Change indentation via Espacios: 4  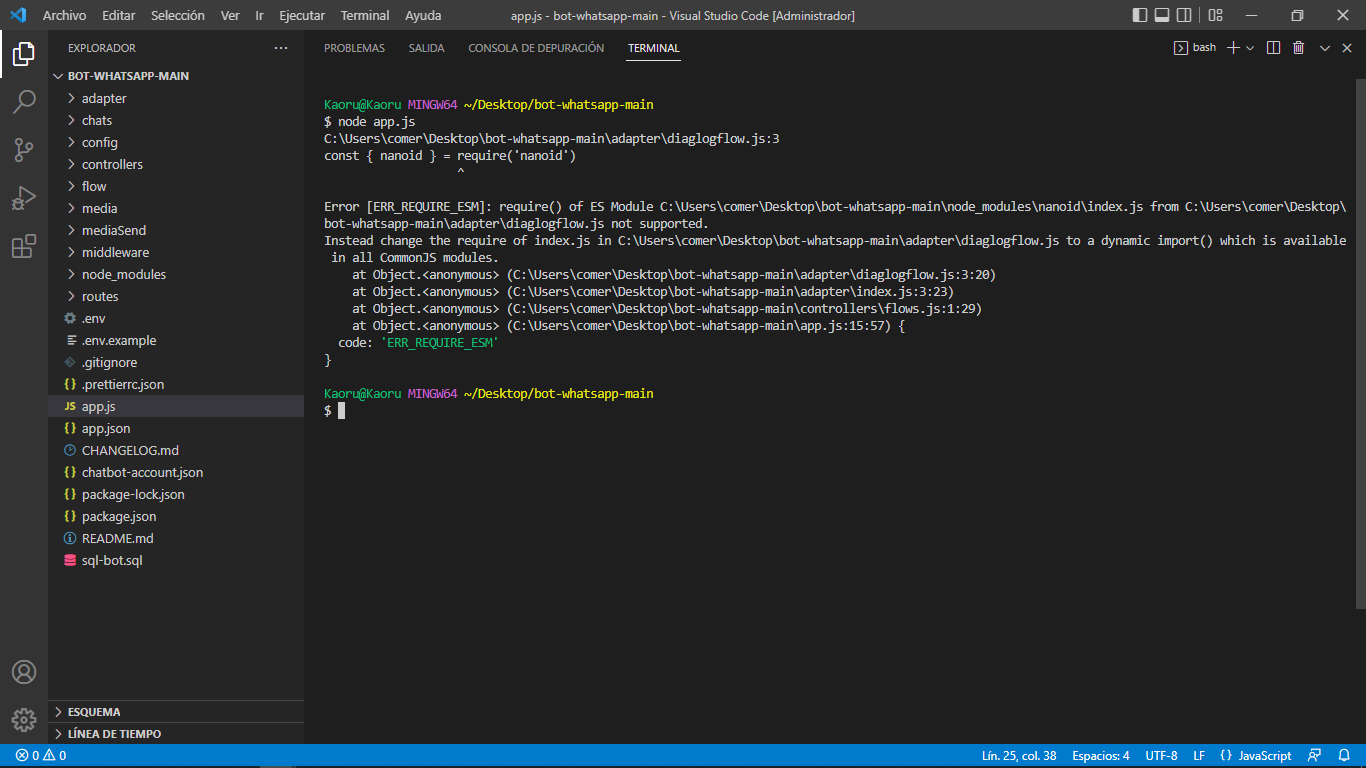coord(1101,756)
